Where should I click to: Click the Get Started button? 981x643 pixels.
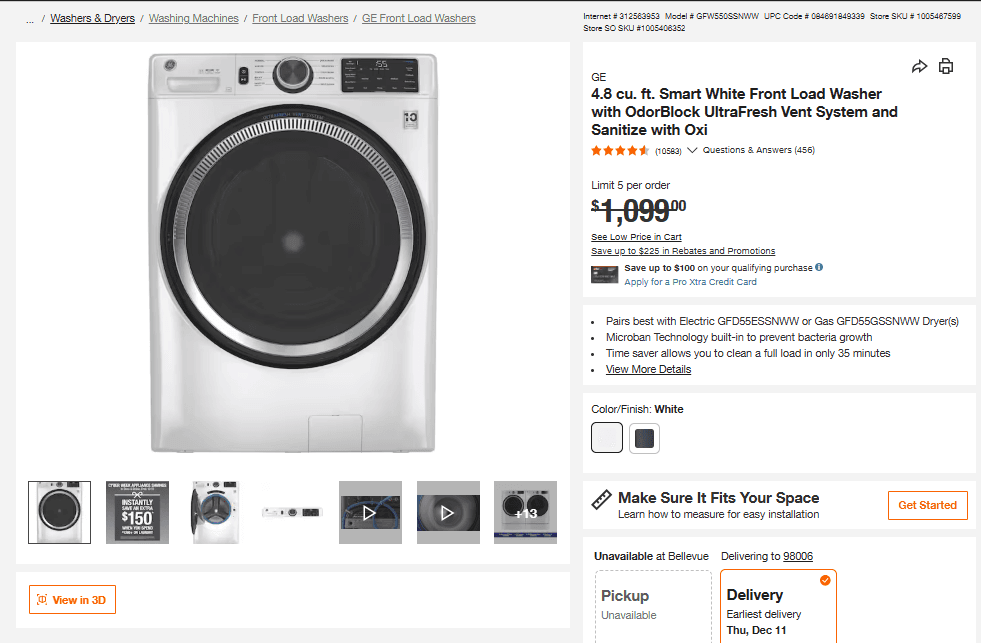[927, 506]
